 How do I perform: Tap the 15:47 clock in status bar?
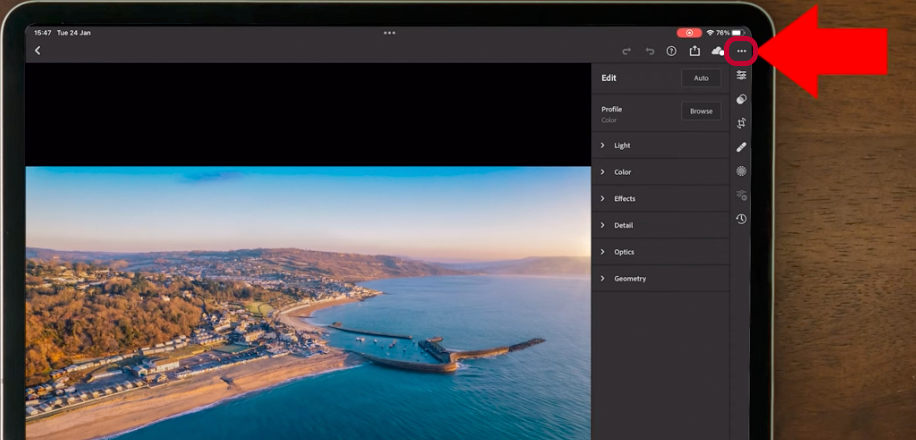pos(42,33)
